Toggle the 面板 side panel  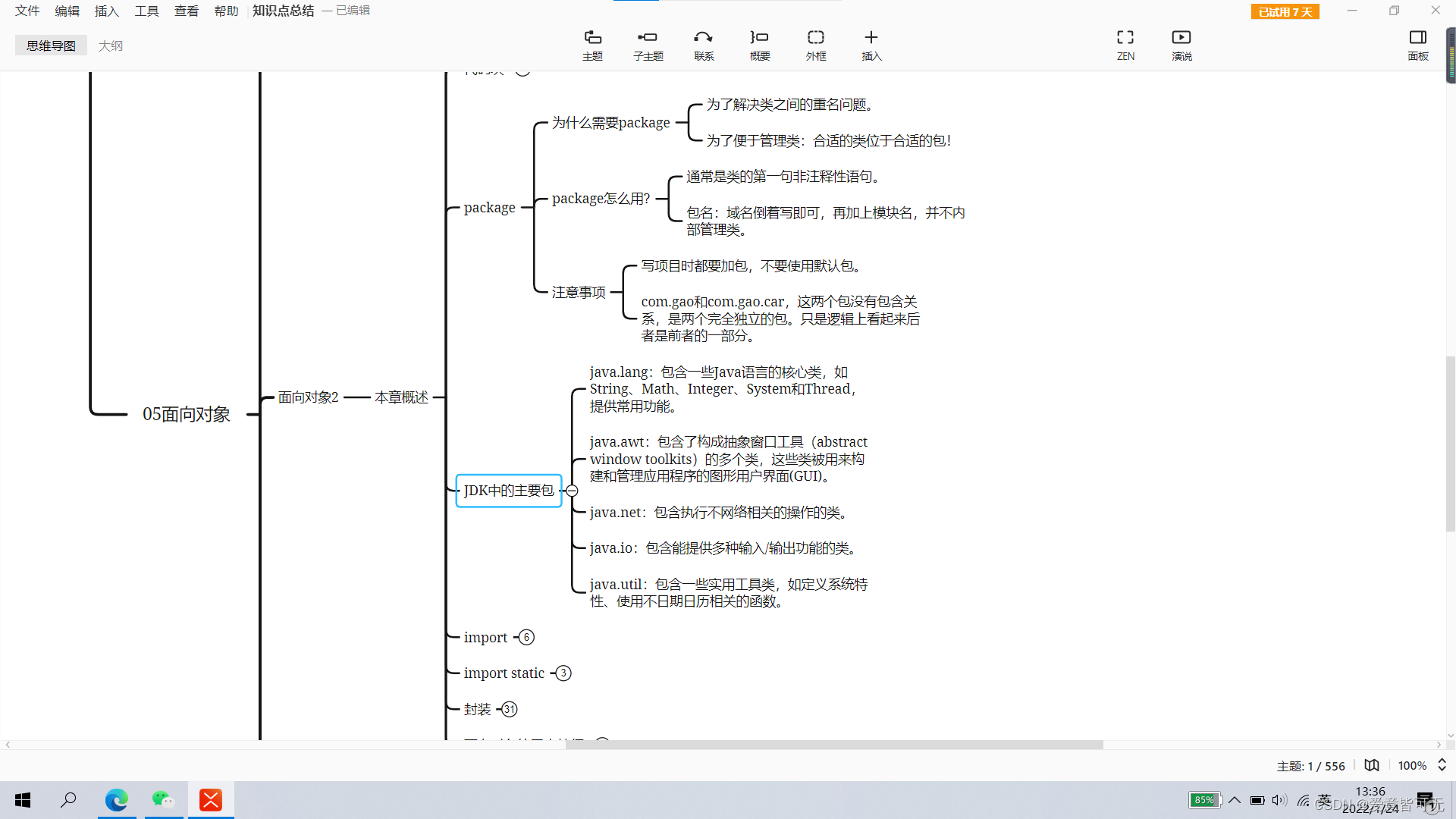click(1418, 45)
